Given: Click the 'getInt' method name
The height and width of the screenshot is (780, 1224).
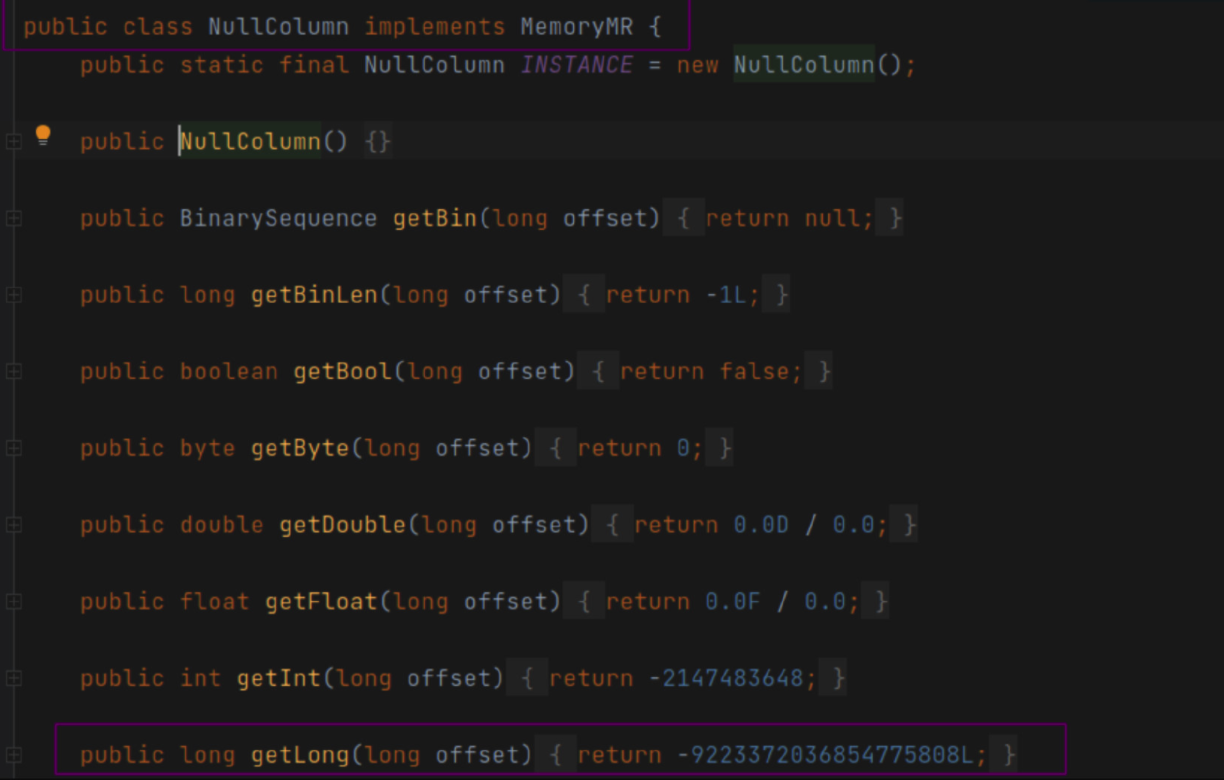Looking at the screenshot, I should pos(279,678).
